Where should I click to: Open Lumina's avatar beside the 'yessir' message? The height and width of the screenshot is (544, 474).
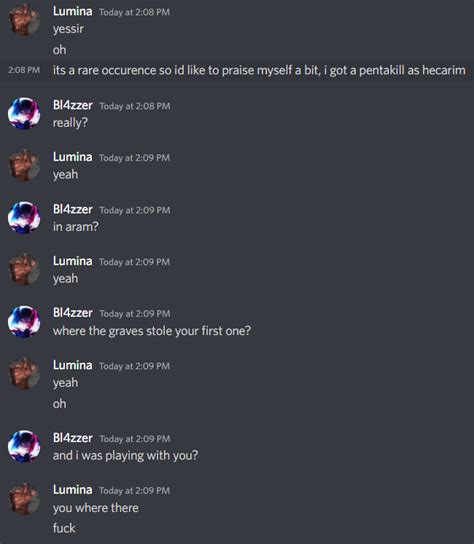click(x=24, y=19)
